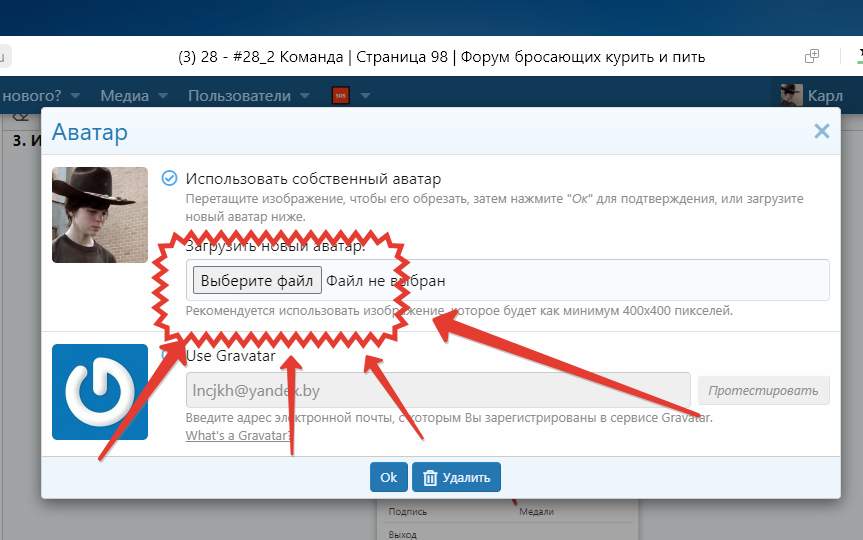Viewport: 863px width, 540px height.
Task: Click the red SOS icon in navbar
Action: (341, 95)
